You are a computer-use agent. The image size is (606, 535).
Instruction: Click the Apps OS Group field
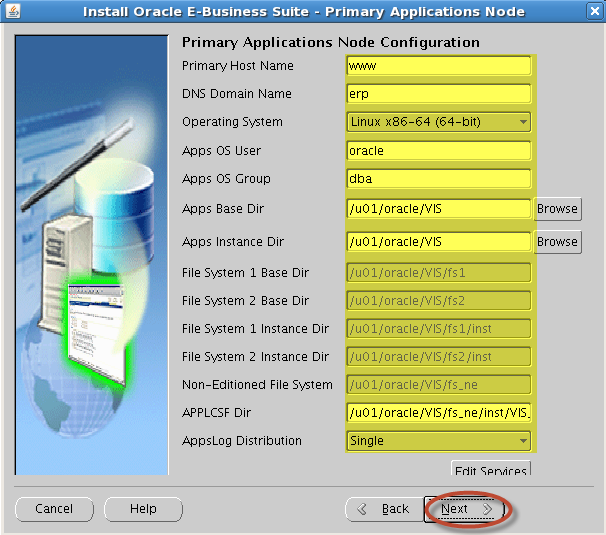(x=438, y=179)
